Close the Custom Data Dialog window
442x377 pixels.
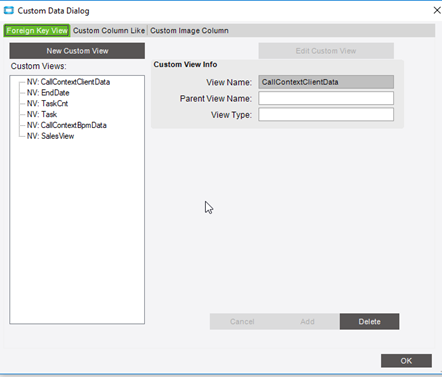point(437,10)
